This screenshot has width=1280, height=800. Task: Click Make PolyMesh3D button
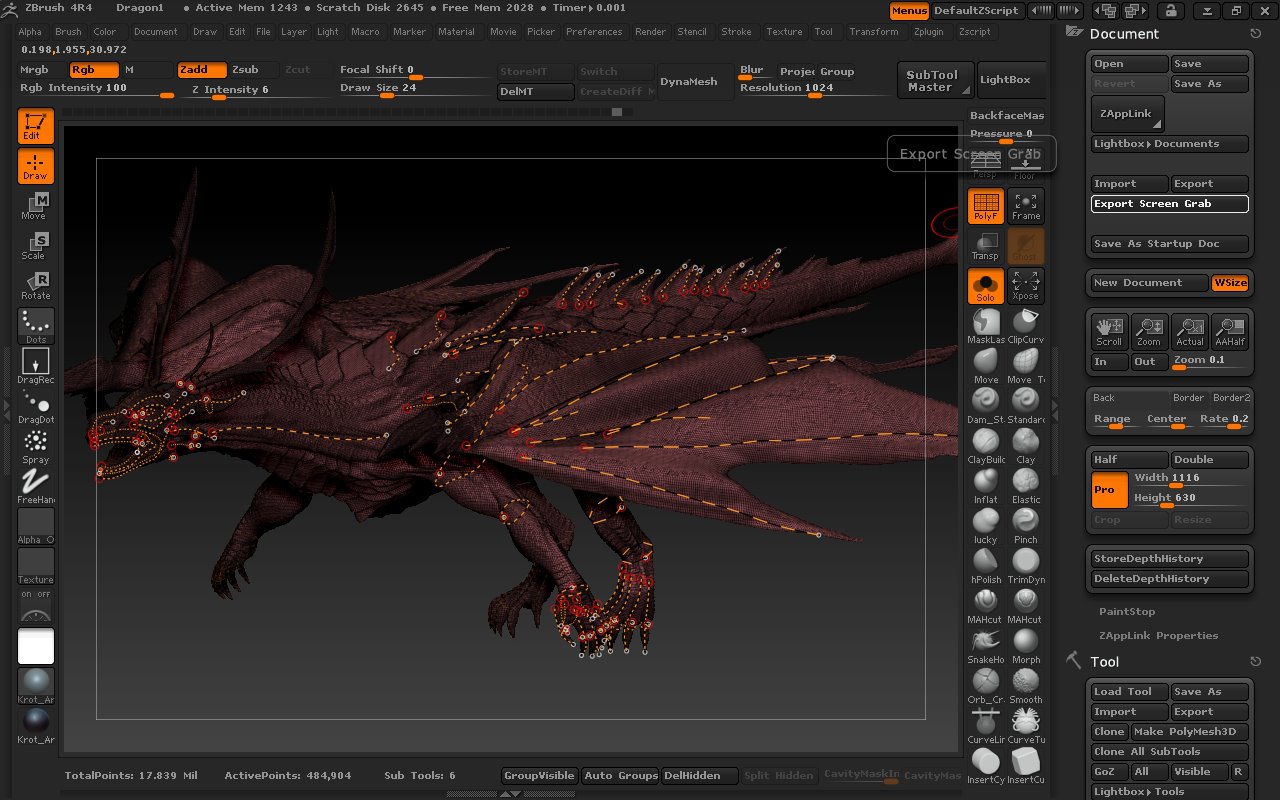coord(1190,732)
